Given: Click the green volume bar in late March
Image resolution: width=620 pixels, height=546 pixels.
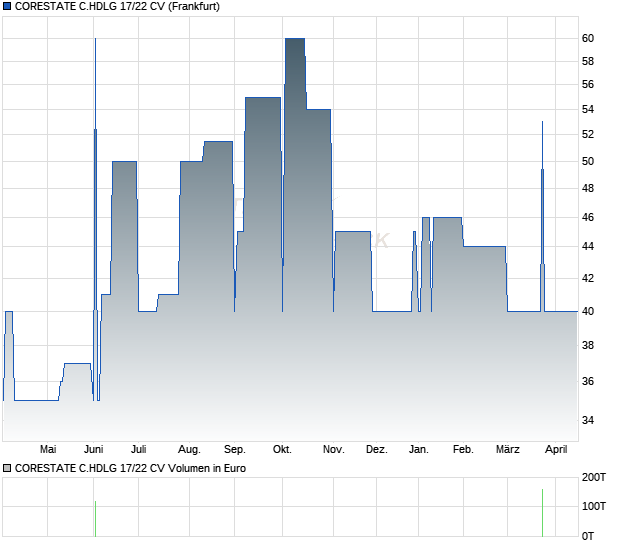Looking at the screenshot, I should coord(542,513).
